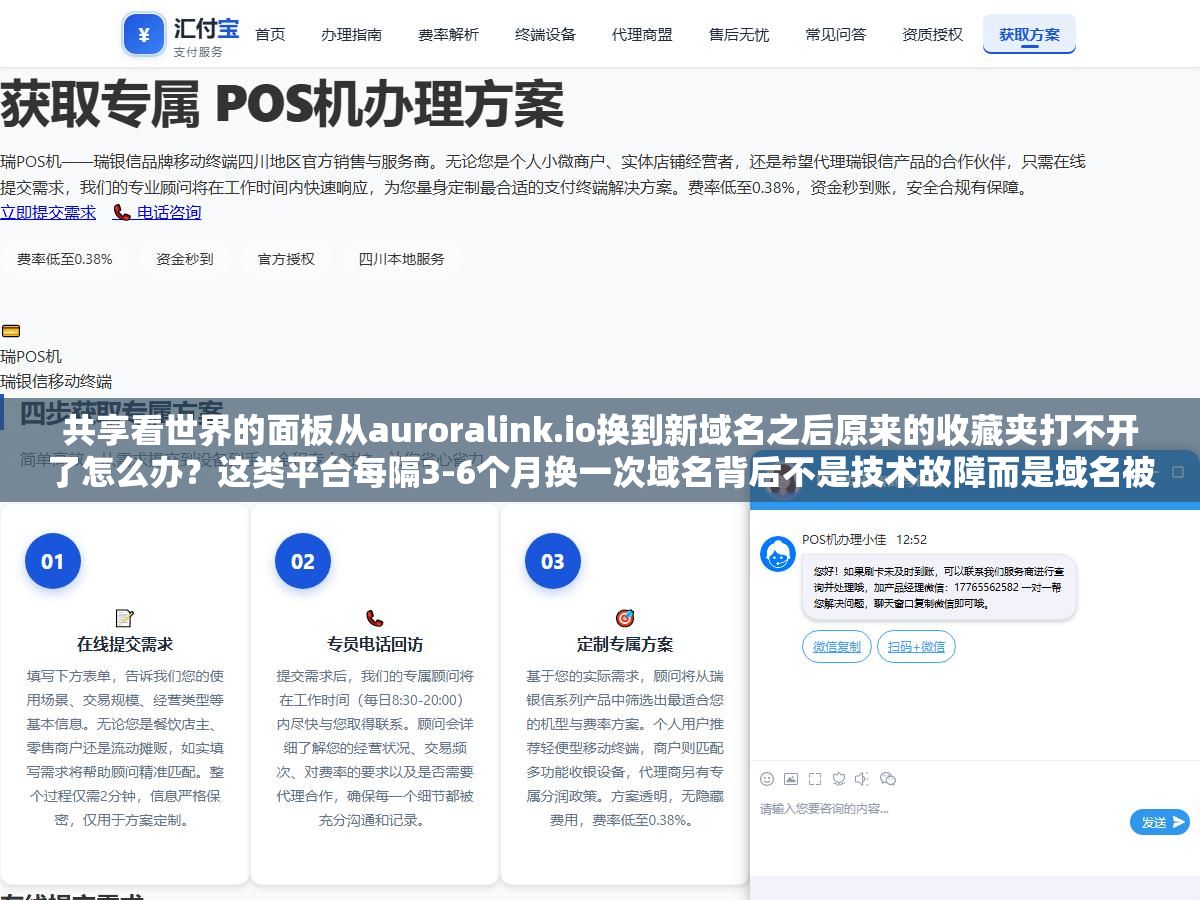Click the 费率低至0.38% tag
This screenshot has width=1200, height=900.
64,259
